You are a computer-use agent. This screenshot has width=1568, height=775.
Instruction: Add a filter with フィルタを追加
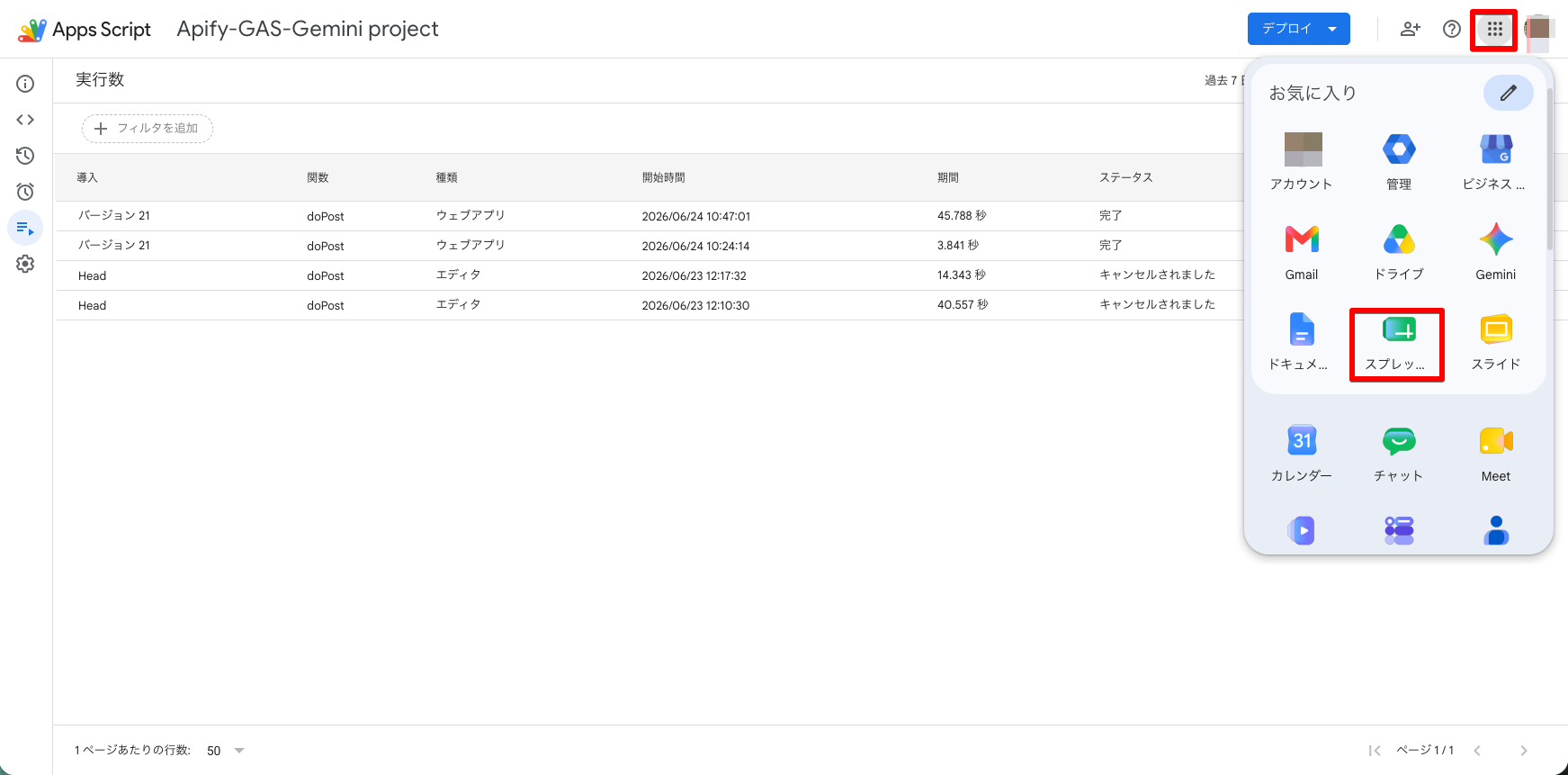coord(148,129)
